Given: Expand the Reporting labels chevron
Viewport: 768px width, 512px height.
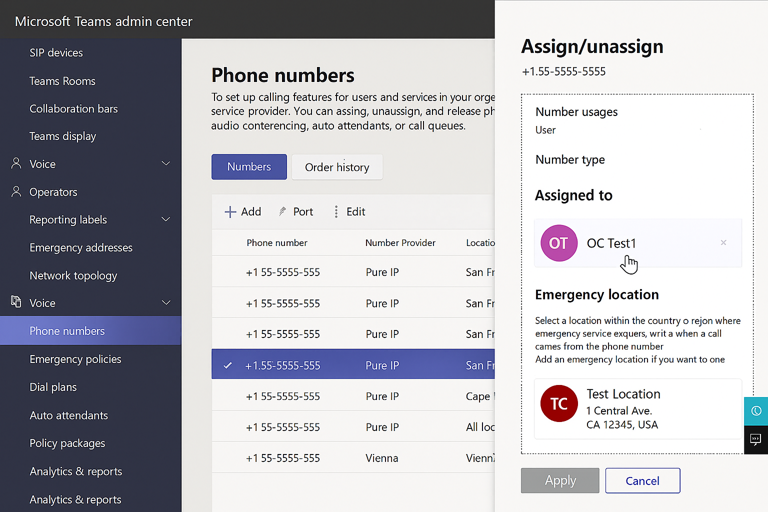Looking at the screenshot, I should click(x=166, y=219).
